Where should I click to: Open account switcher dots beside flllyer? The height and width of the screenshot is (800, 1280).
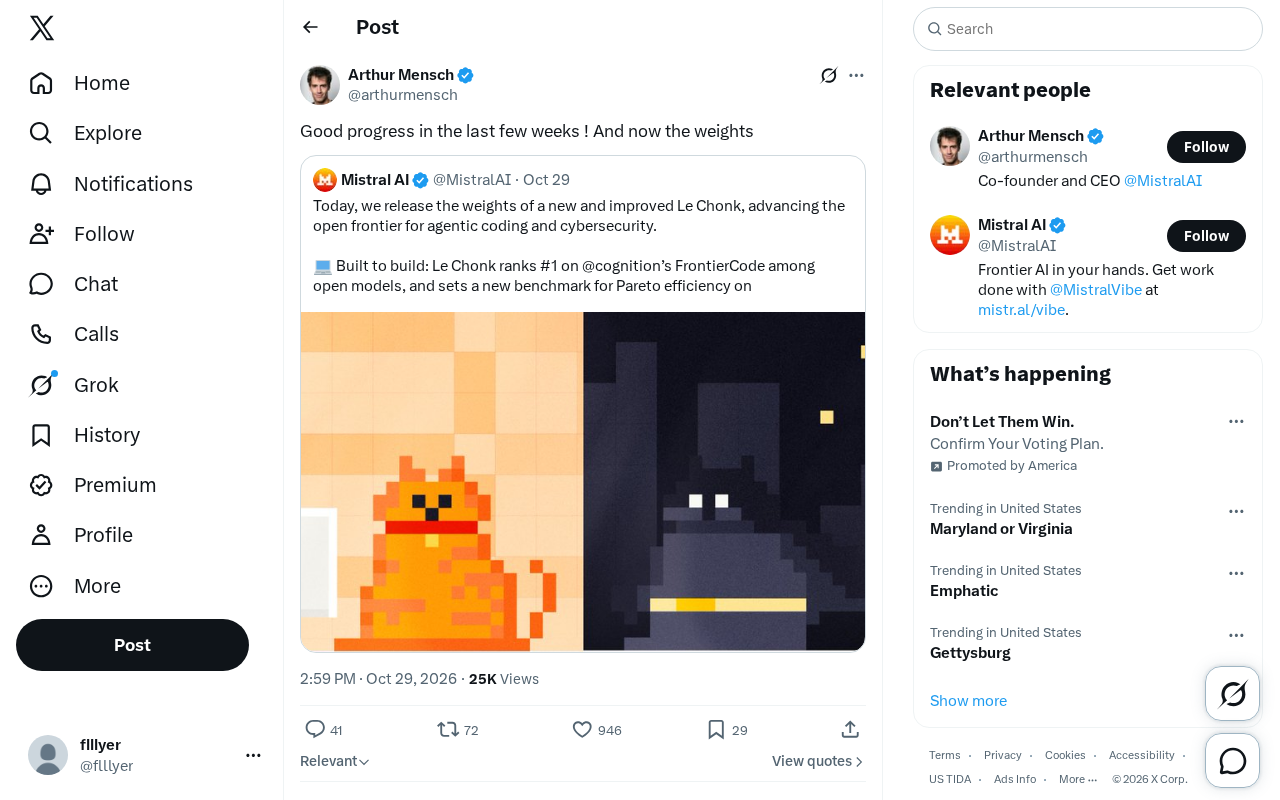[x=253, y=755]
